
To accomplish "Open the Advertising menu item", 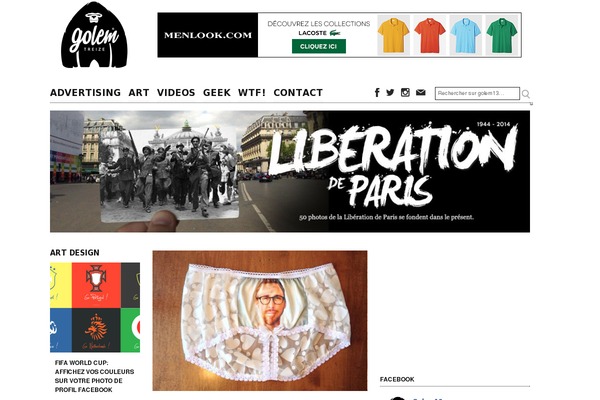I will [x=85, y=93].
